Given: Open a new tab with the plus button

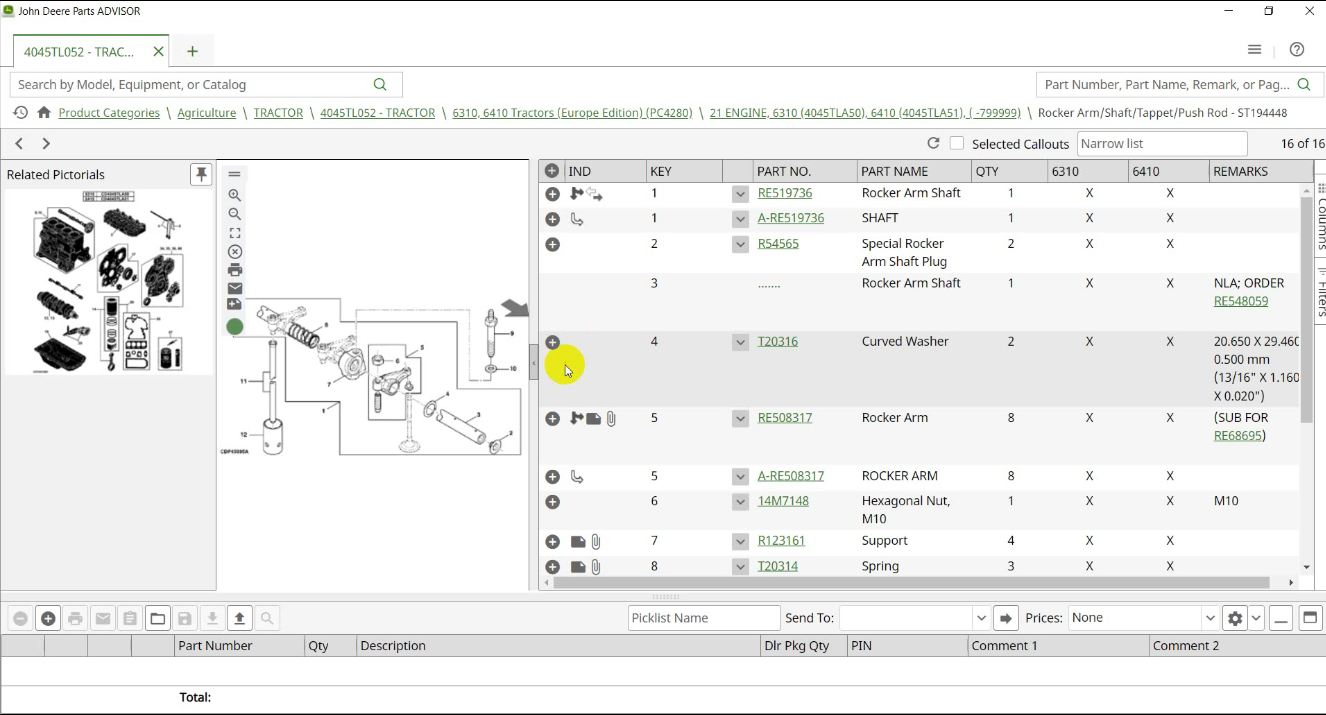Looking at the screenshot, I should tap(193, 52).
